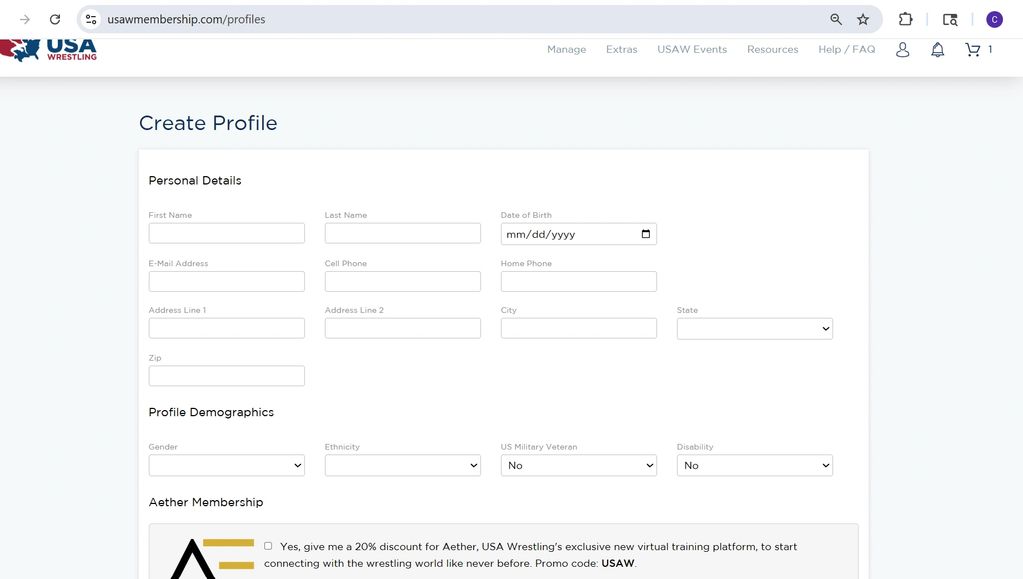Viewport: 1023px width, 579px height.
Task: Open the Manage menu
Action: [566, 50]
